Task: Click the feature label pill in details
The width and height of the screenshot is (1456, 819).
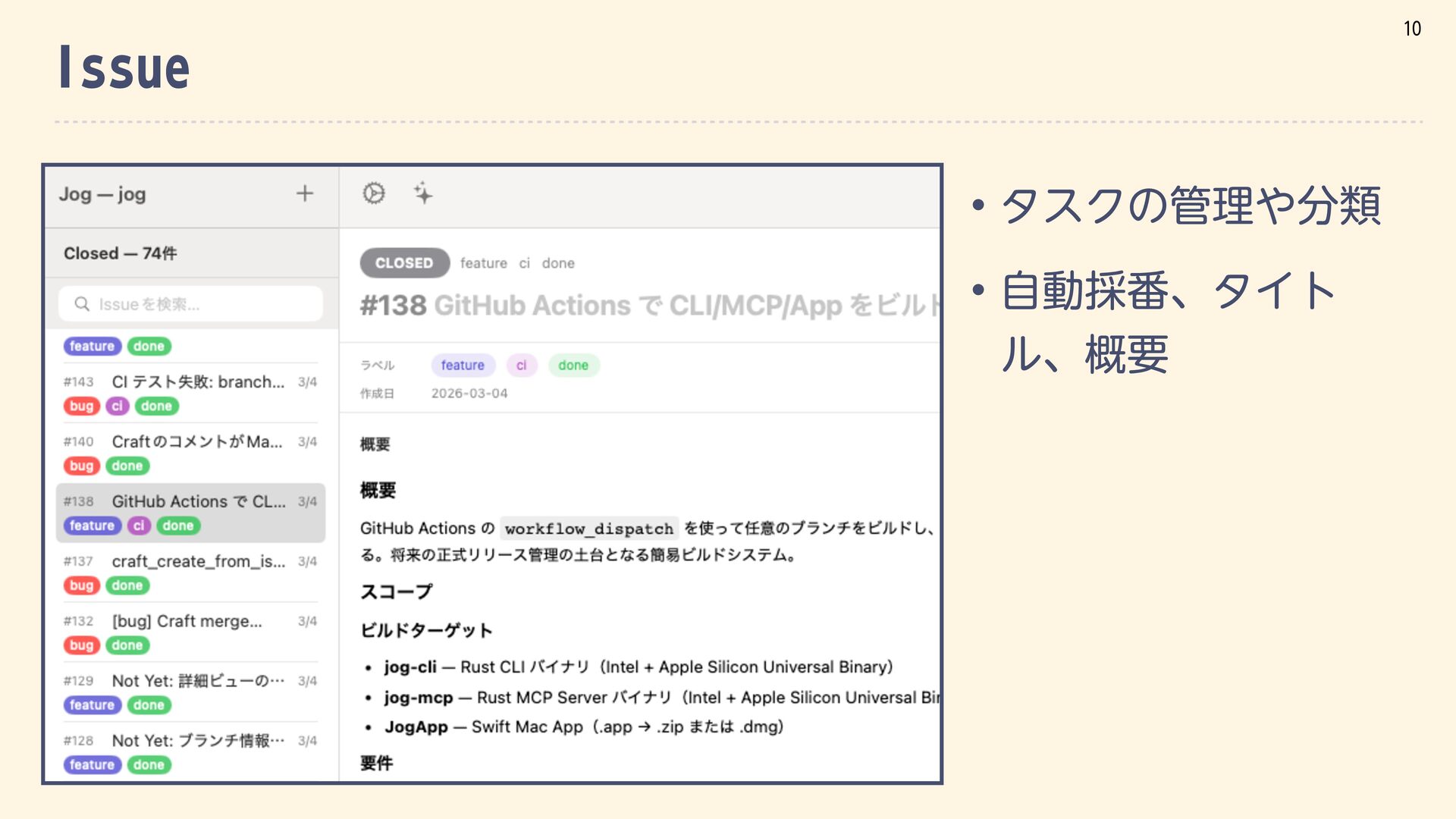Action: [x=463, y=366]
